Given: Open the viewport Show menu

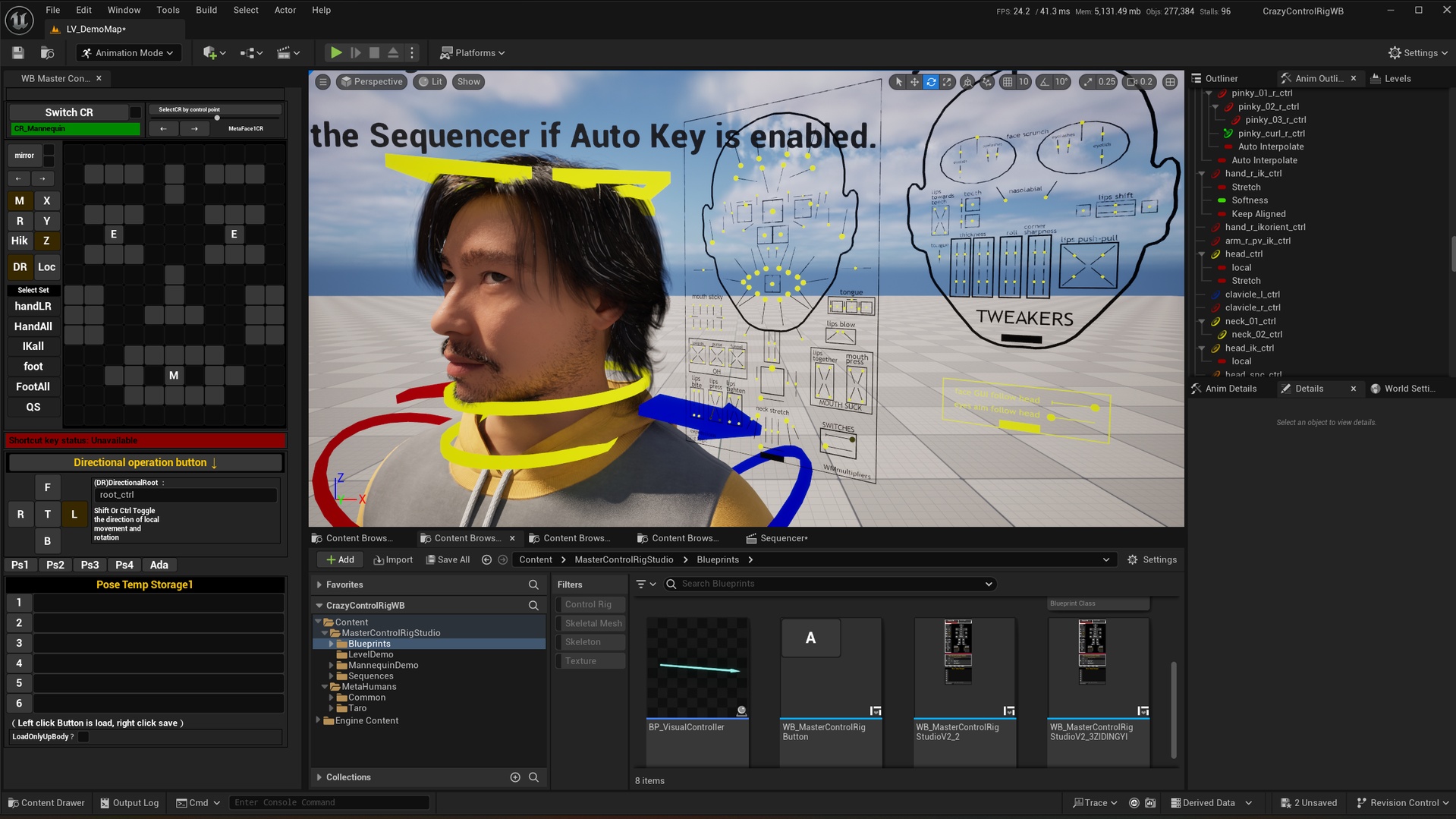Looking at the screenshot, I should coord(468,82).
